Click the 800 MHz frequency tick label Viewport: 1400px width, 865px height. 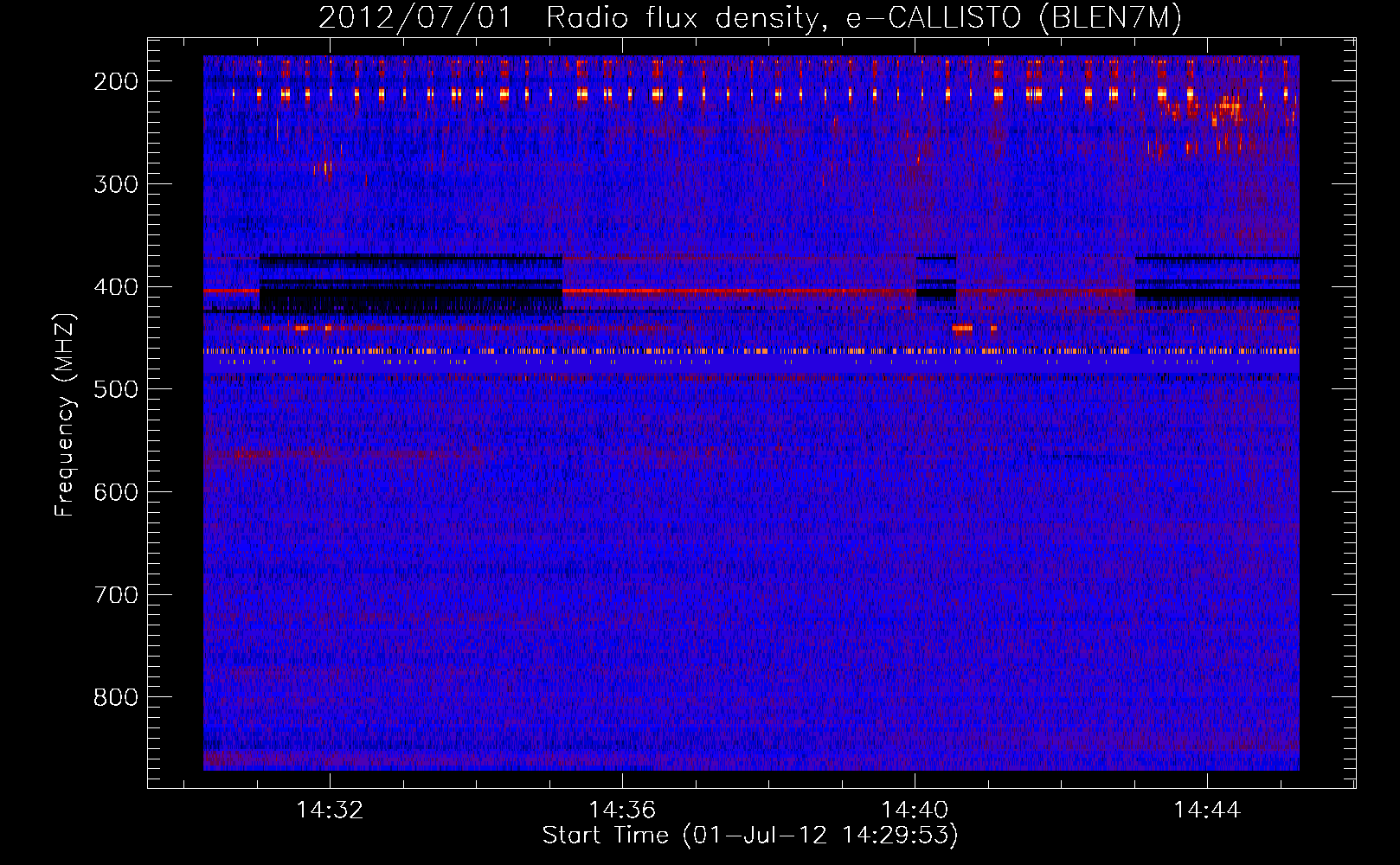coord(116,697)
